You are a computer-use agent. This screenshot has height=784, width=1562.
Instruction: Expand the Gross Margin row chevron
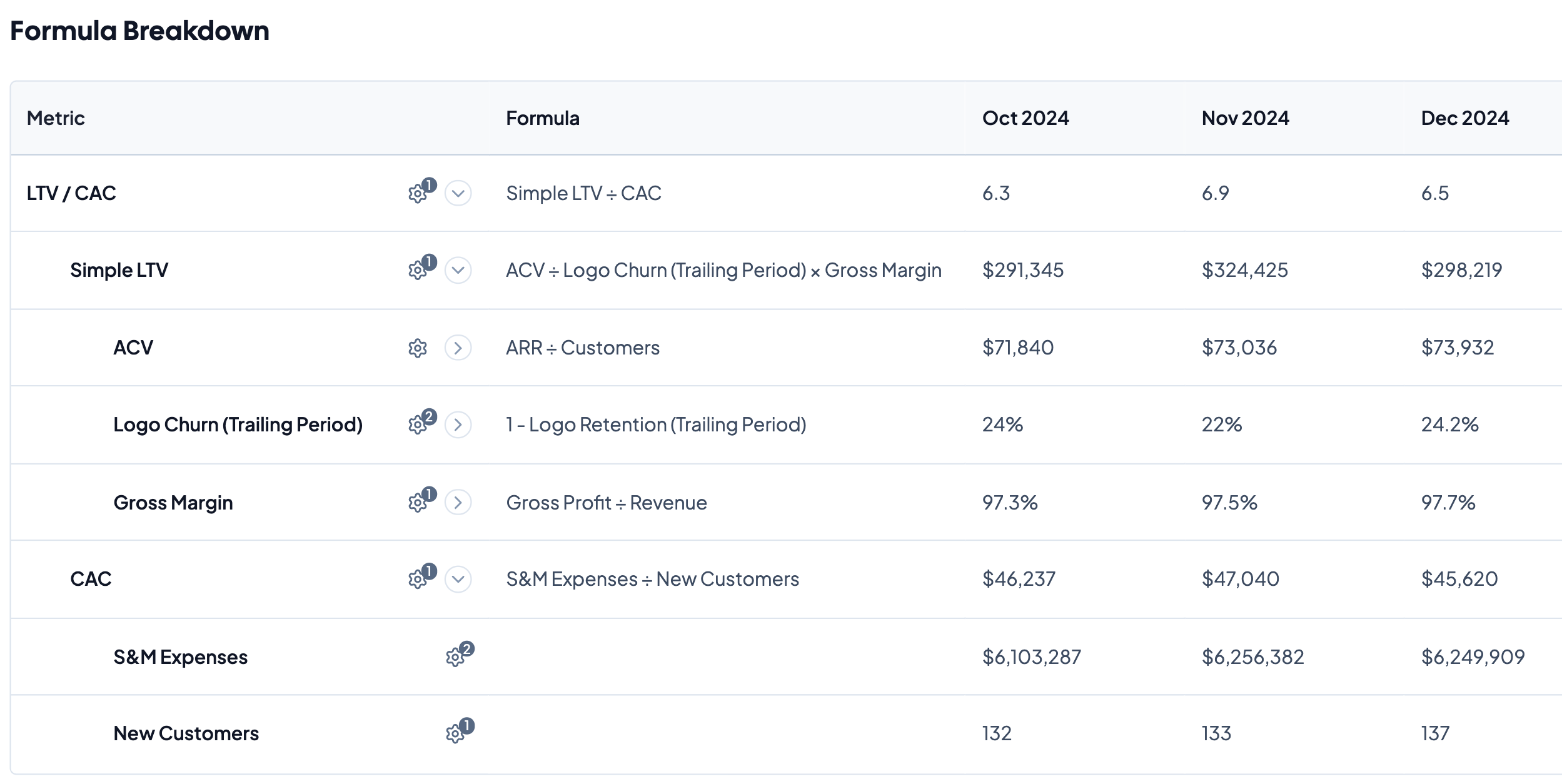(458, 503)
